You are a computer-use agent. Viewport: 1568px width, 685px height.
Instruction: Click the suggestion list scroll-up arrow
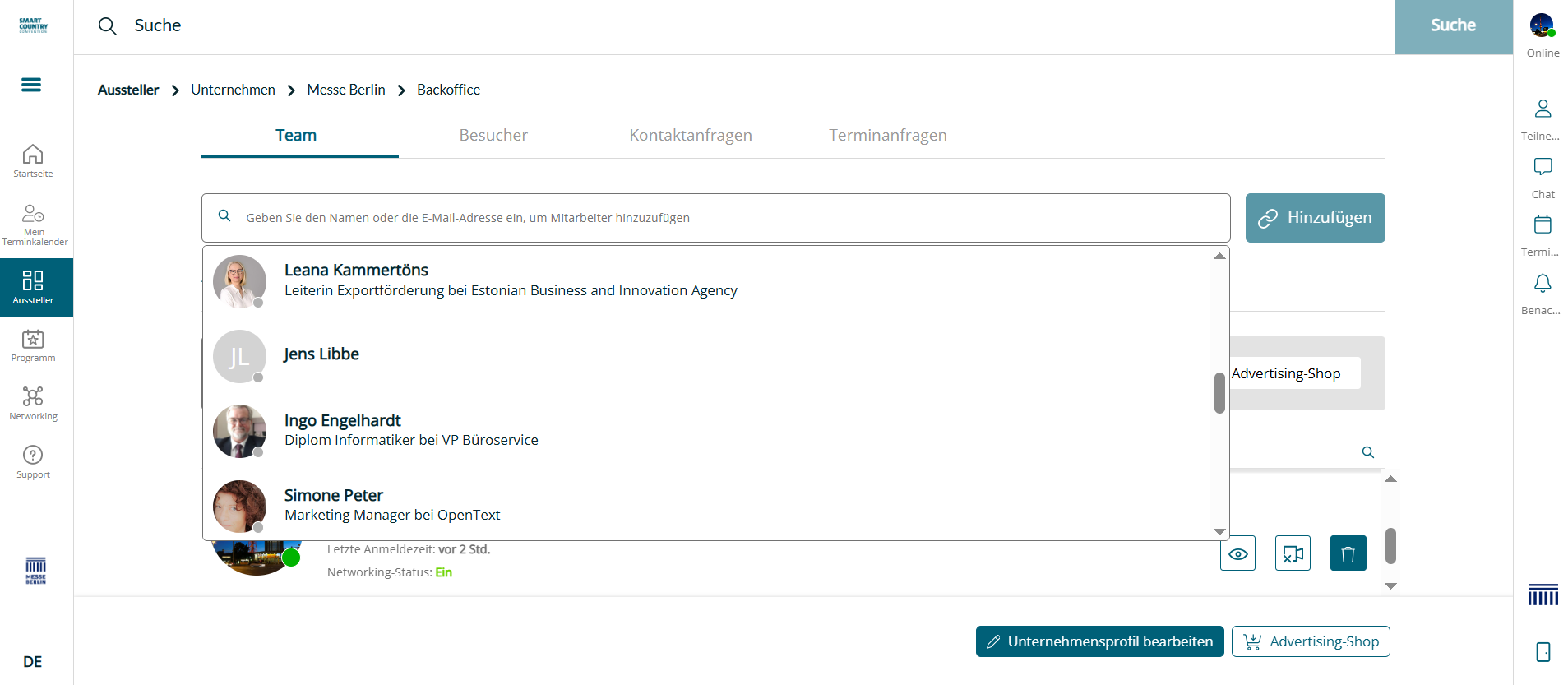pos(1219,256)
